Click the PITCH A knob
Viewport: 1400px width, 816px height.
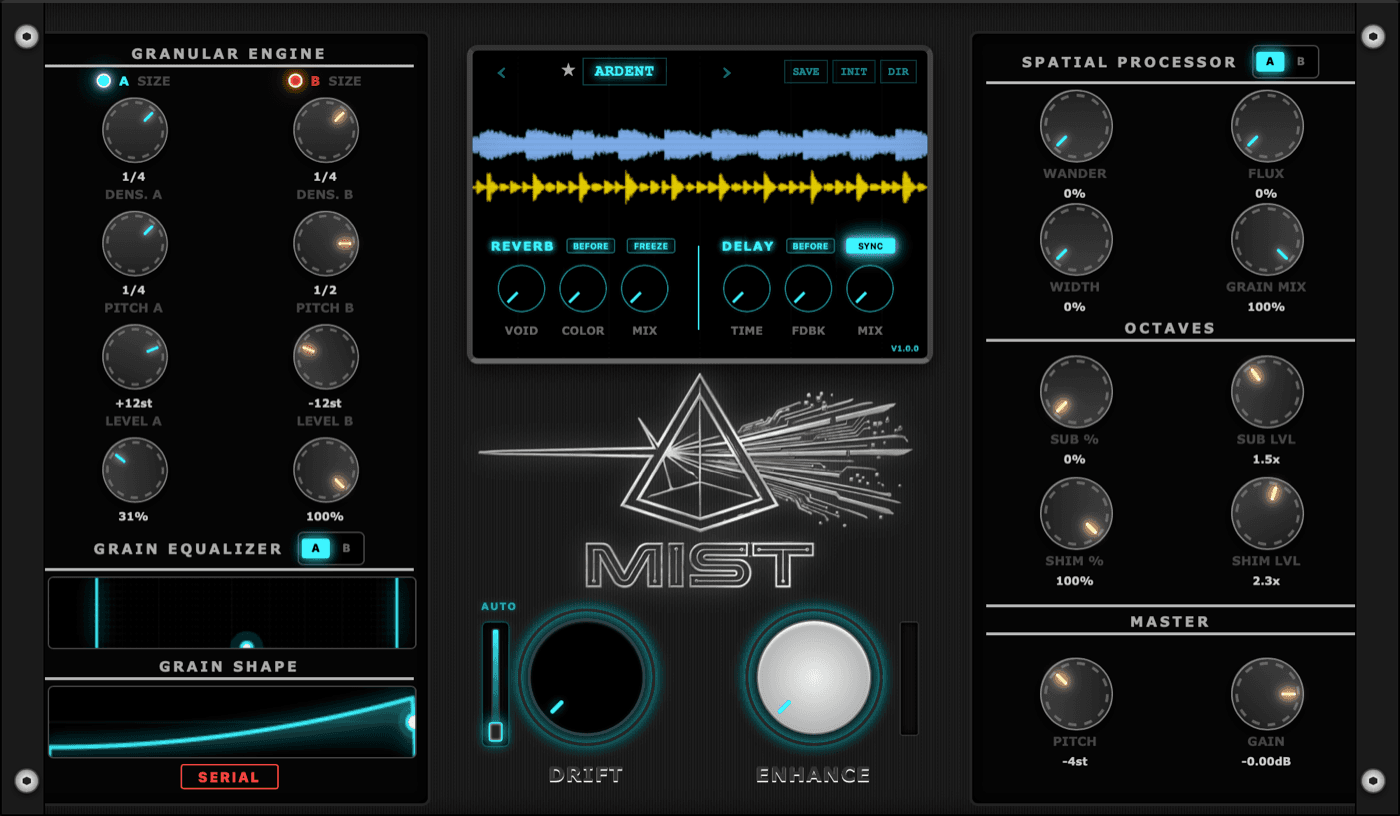point(135,357)
